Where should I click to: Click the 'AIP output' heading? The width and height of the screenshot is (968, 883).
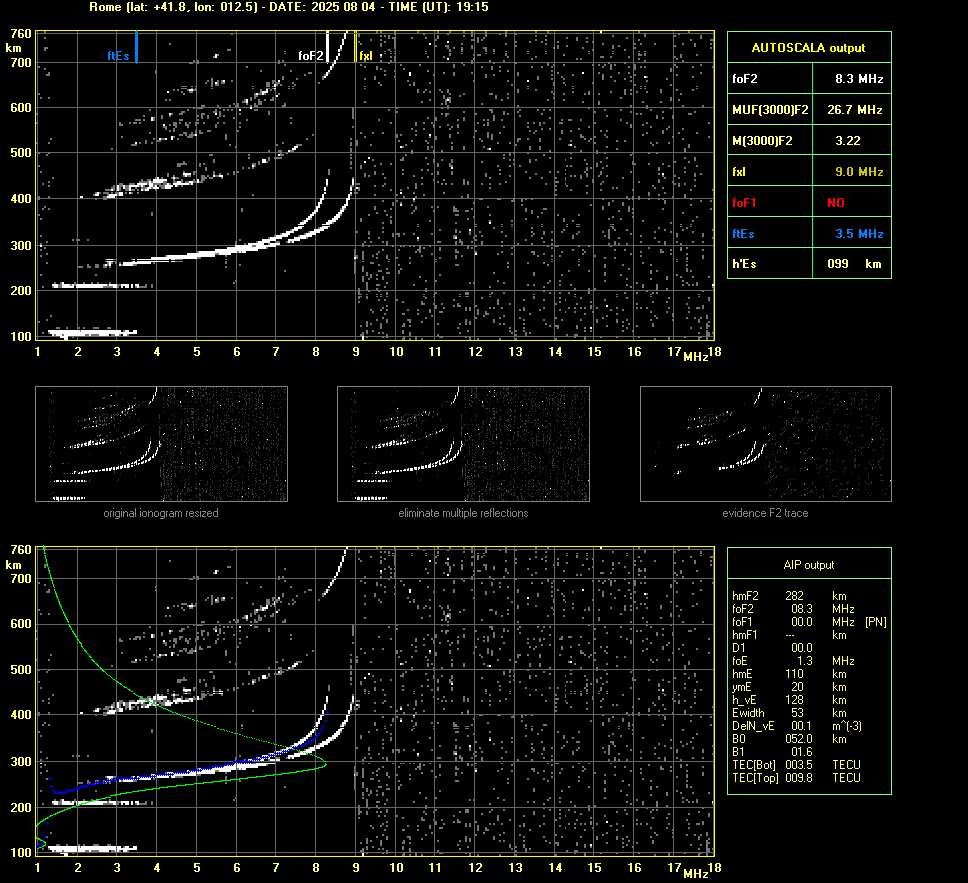tap(809, 564)
